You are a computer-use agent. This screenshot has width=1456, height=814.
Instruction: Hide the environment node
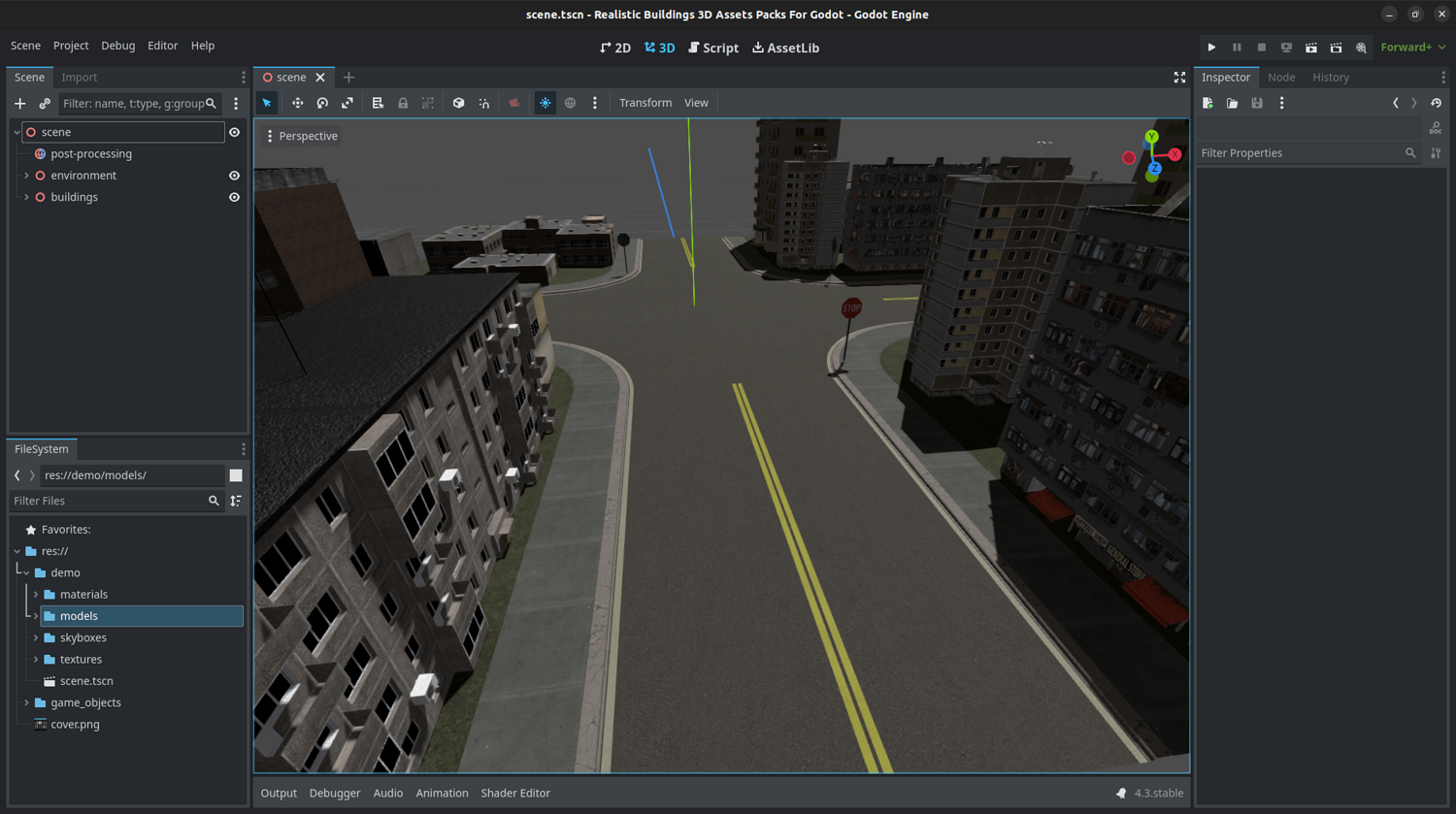(x=234, y=176)
